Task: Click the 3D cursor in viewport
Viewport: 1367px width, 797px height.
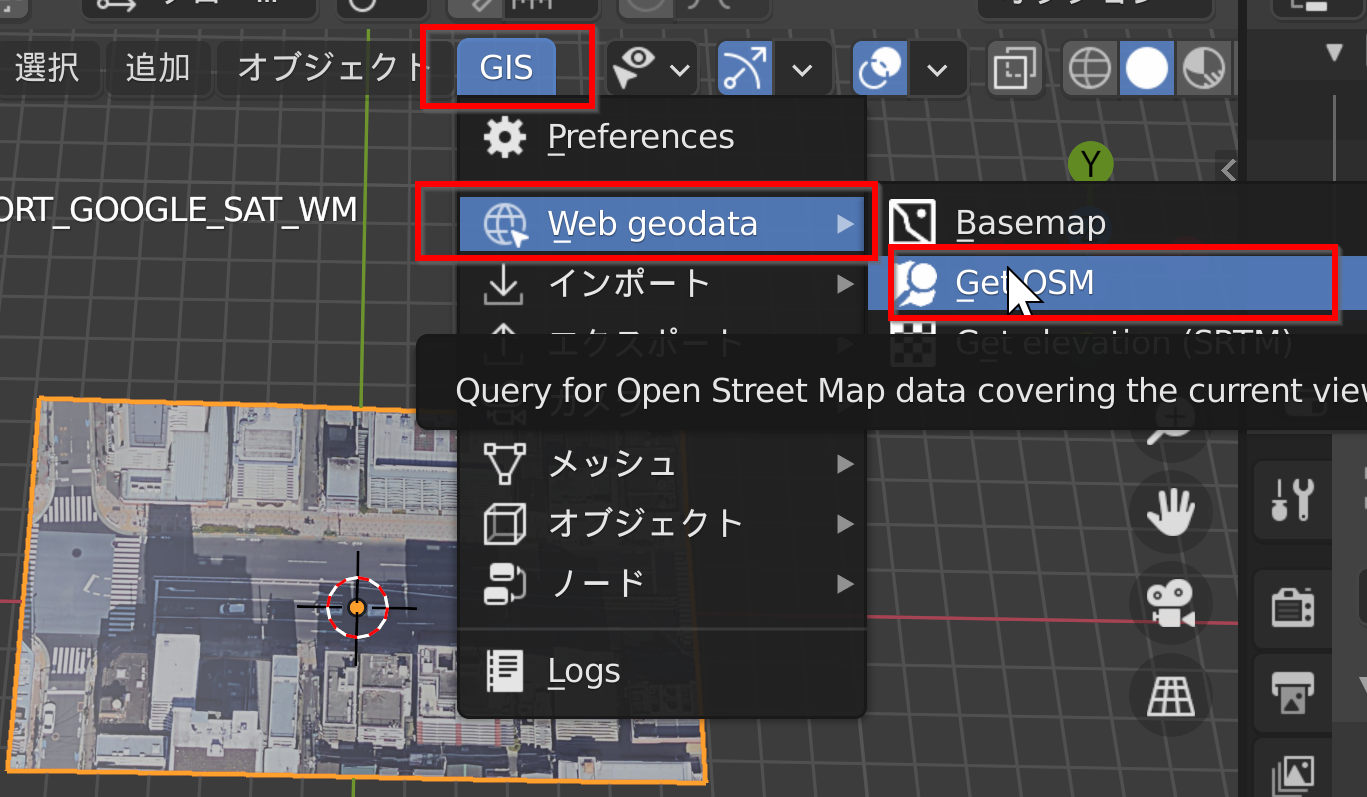Action: pyautogui.click(x=356, y=607)
